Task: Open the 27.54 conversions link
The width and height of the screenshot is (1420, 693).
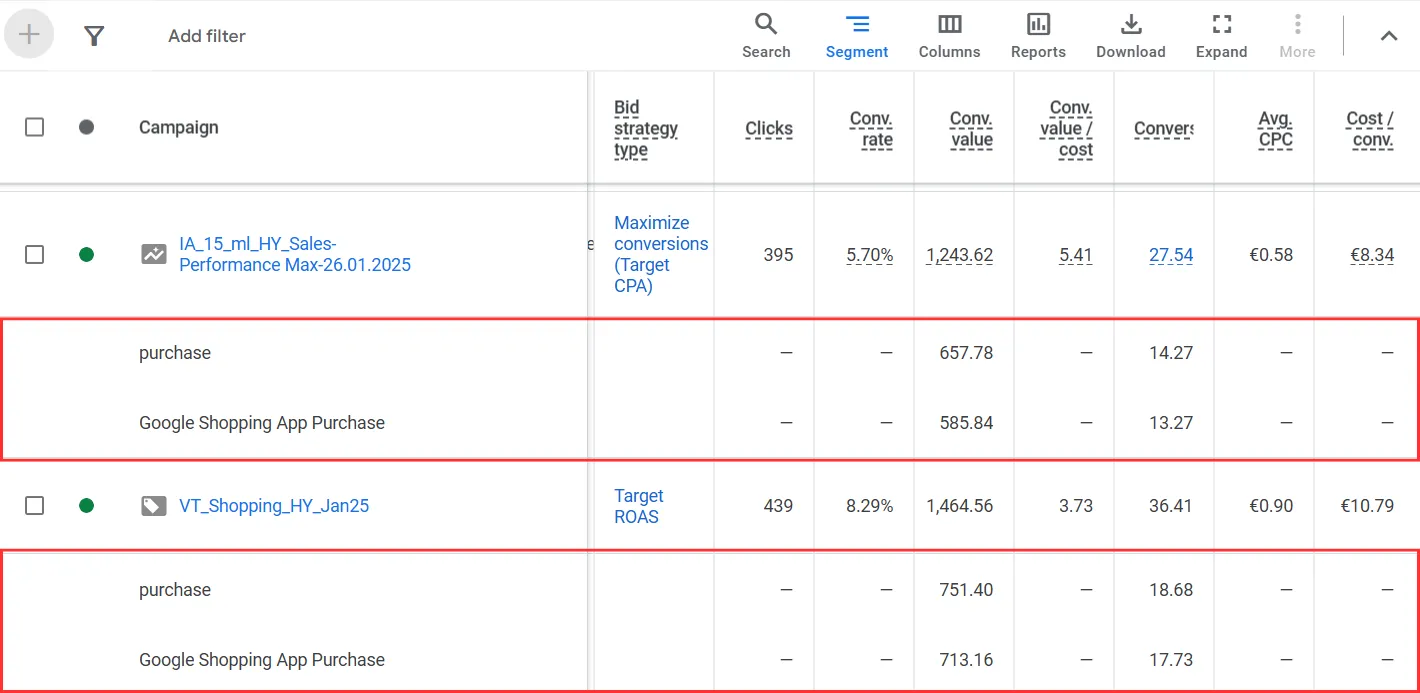Action: tap(1171, 255)
